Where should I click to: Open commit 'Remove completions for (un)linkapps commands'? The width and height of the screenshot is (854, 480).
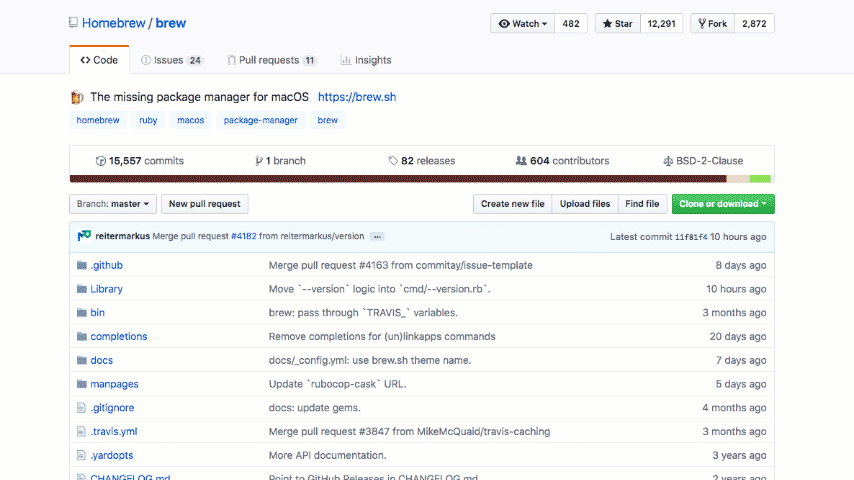[382, 337]
